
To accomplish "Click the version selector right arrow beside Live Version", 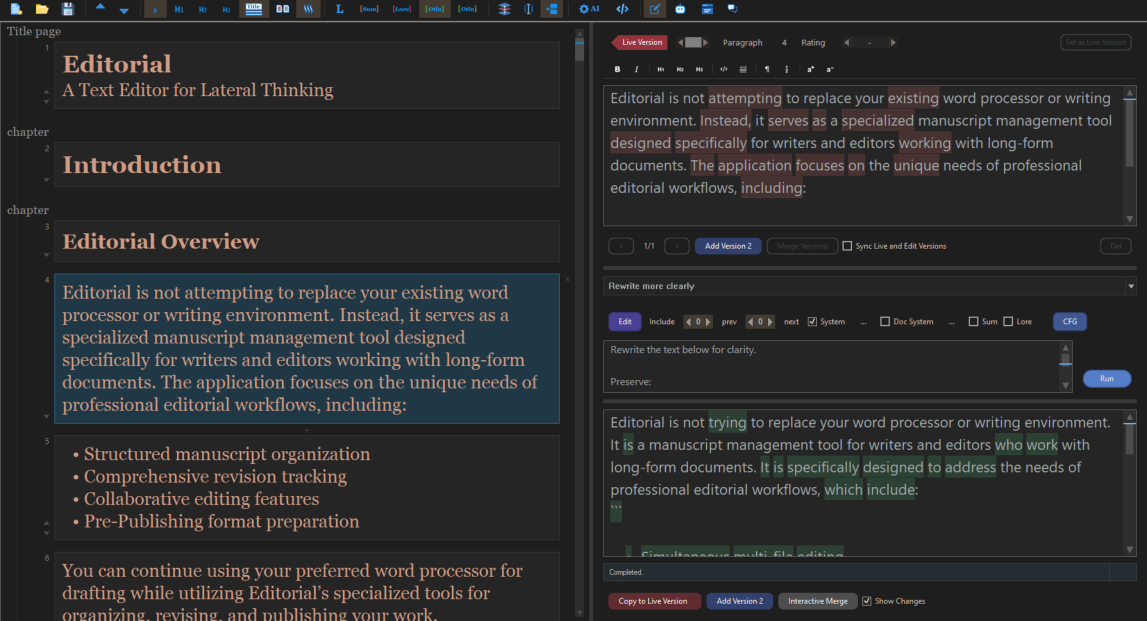I will pyautogui.click(x=705, y=42).
